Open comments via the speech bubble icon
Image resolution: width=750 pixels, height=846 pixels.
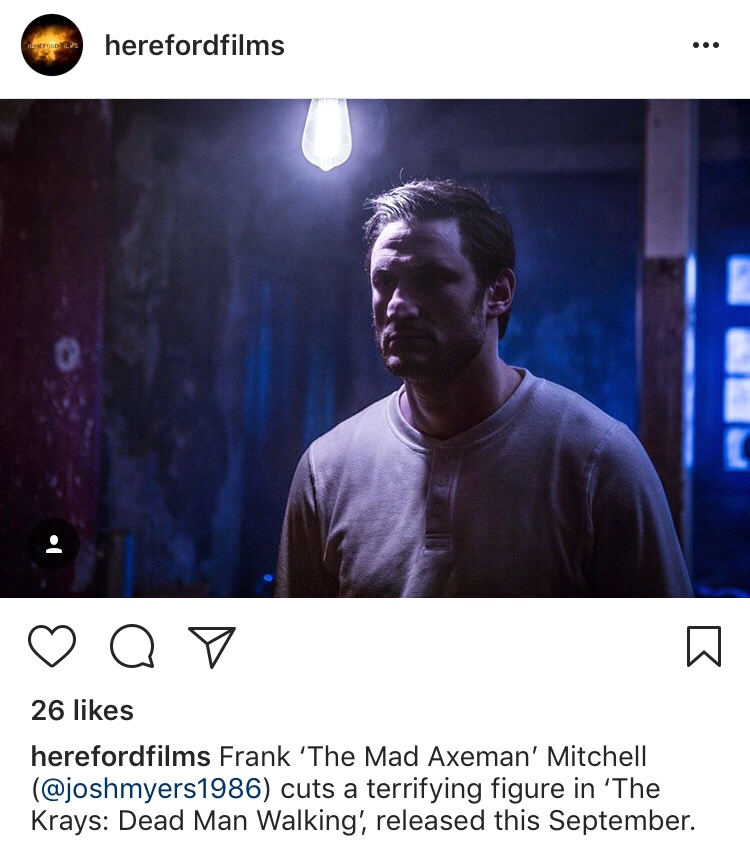pyautogui.click(x=132, y=646)
